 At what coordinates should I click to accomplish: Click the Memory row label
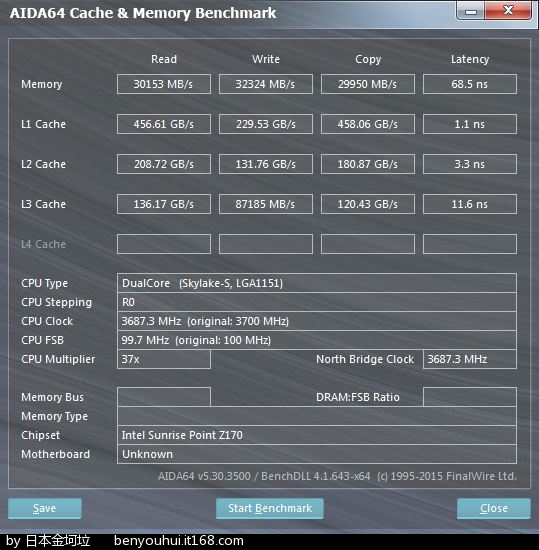click(x=41, y=84)
